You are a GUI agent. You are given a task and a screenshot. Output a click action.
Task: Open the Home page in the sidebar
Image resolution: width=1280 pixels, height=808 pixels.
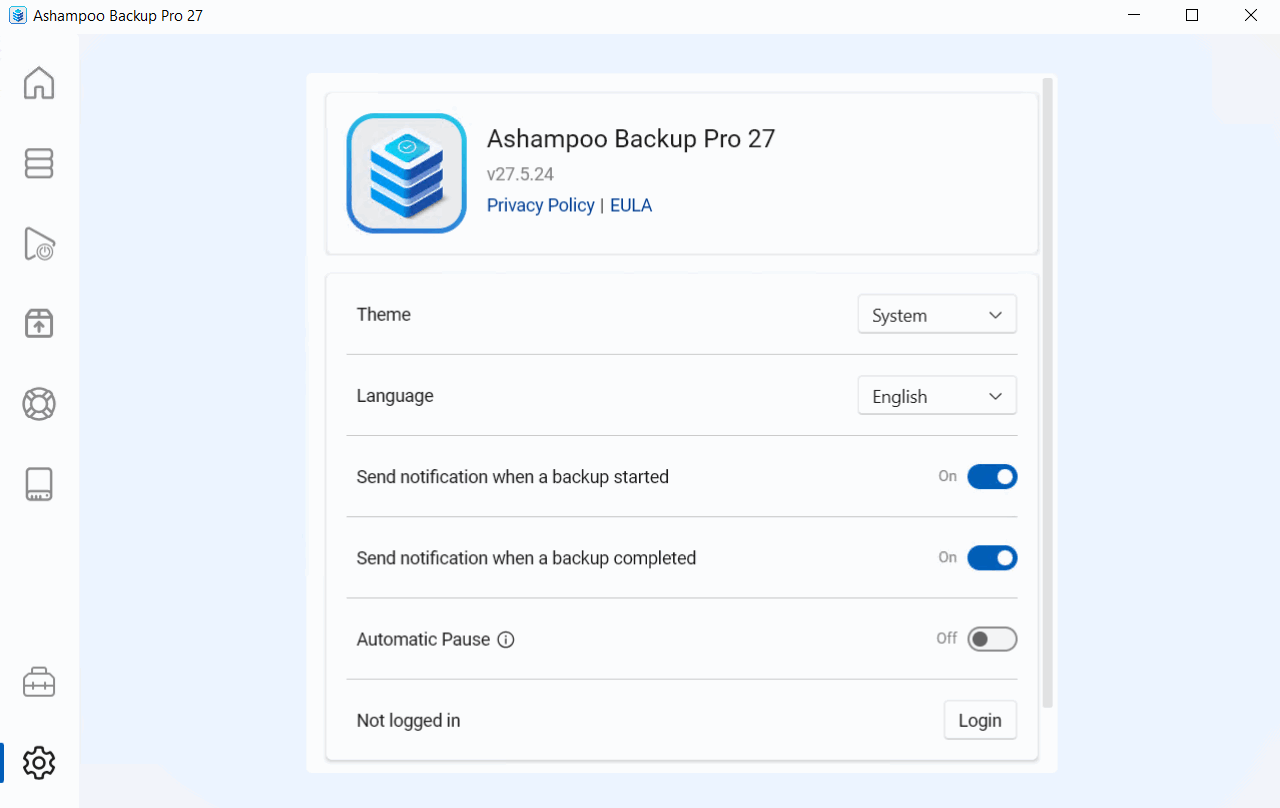click(x=39, y=82)
